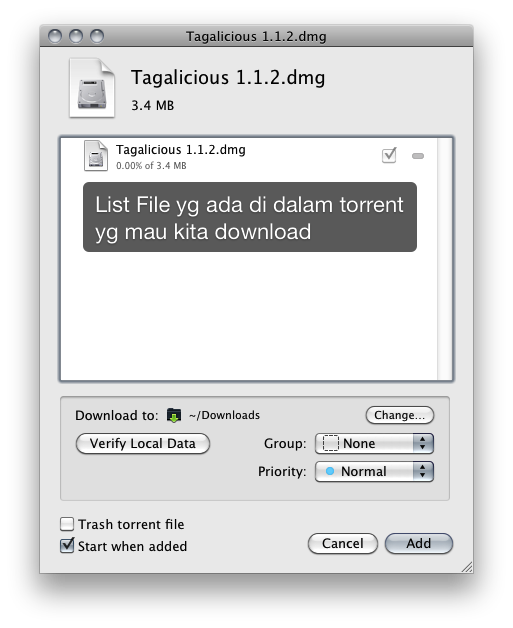Select the small dmg icon in file list
Image resolution: width=513 pixels, height=628 pixels.
coord(96,155)
